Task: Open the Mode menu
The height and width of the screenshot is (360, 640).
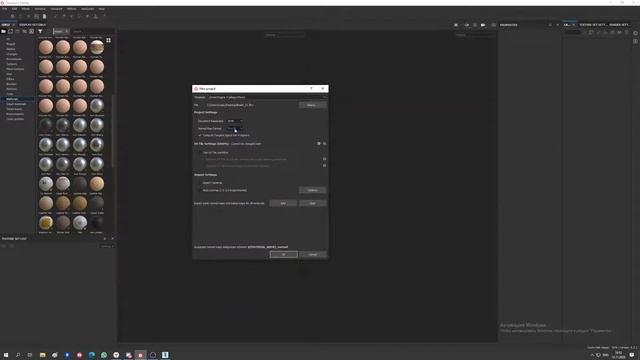Action: [x=25, y=9]
